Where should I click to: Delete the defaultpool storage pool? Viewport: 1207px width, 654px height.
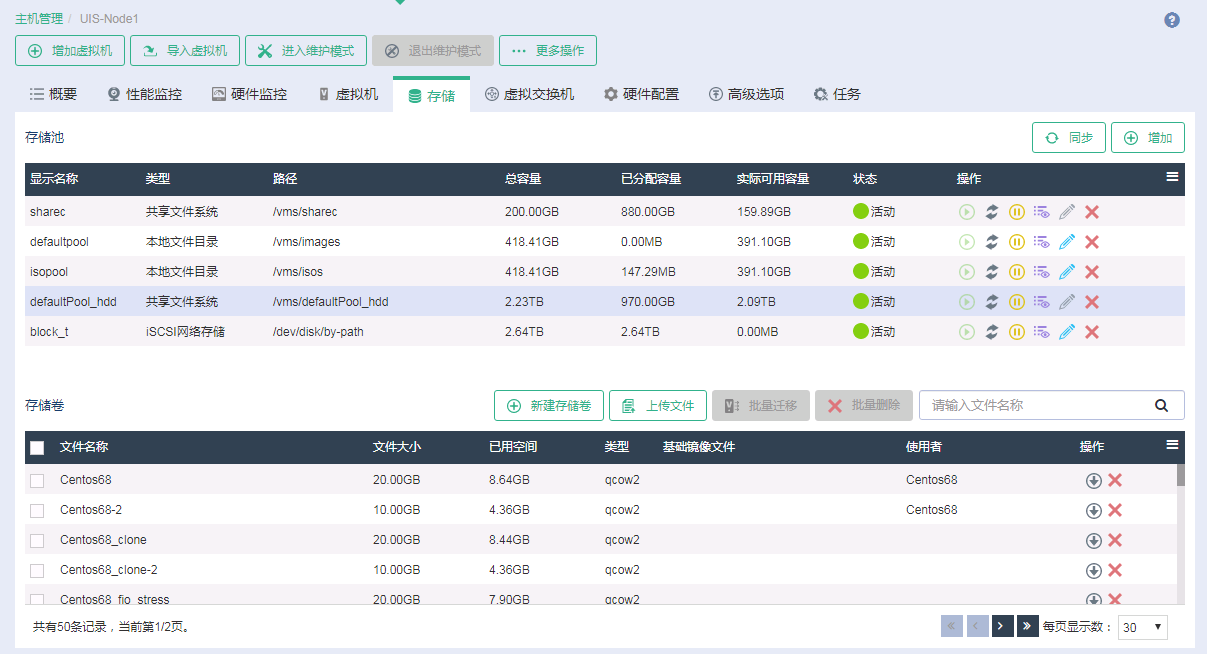[1092, 242]
